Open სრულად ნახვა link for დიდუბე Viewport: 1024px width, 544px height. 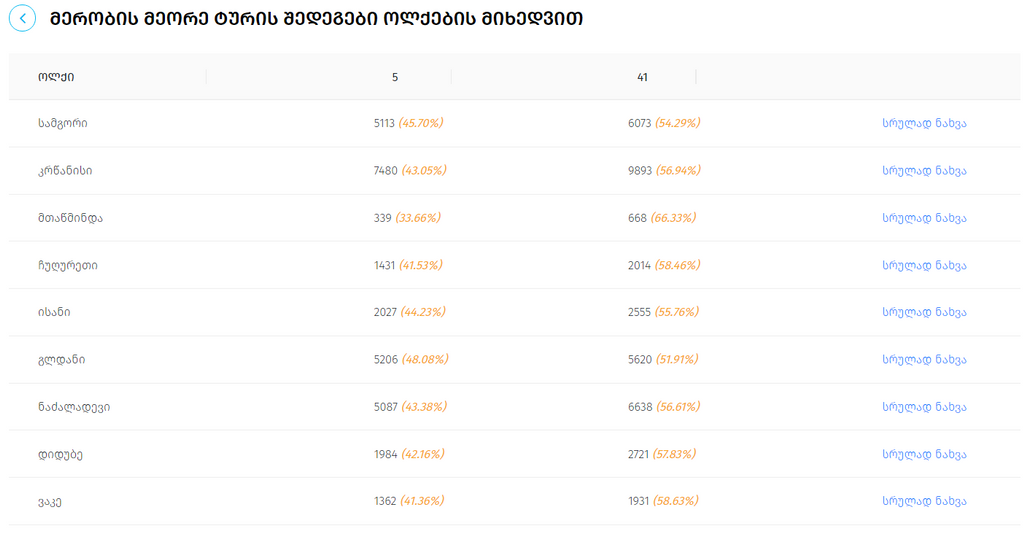pos(924,454)
